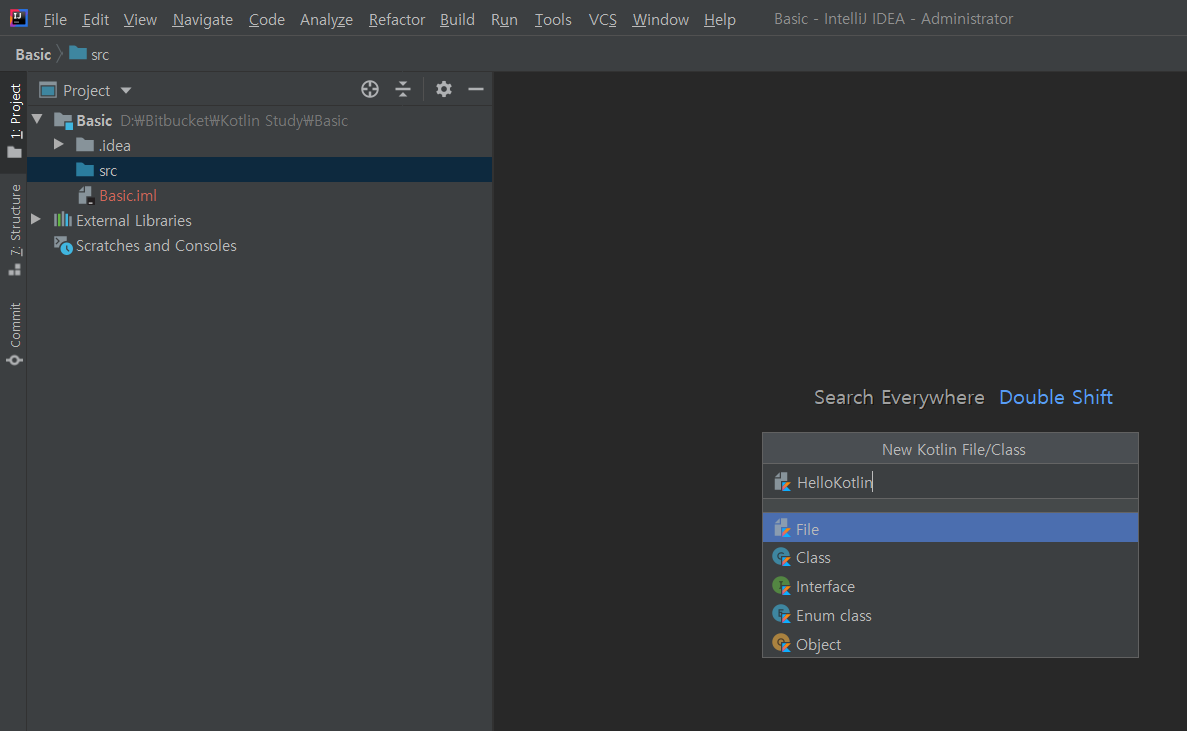The width and height of the screenshot is (1187, 731).
Task: Click the File type icon in list
Action: click(782, 527)
